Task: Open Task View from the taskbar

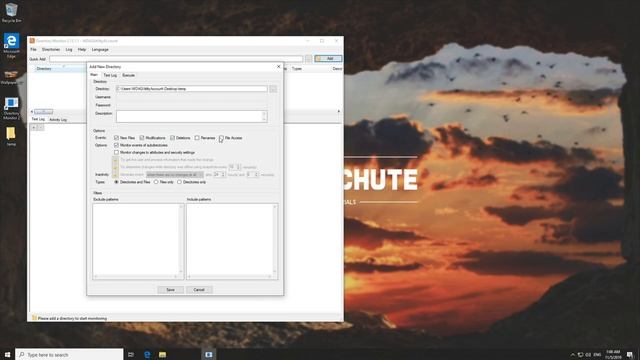Action: pos(131,354)
